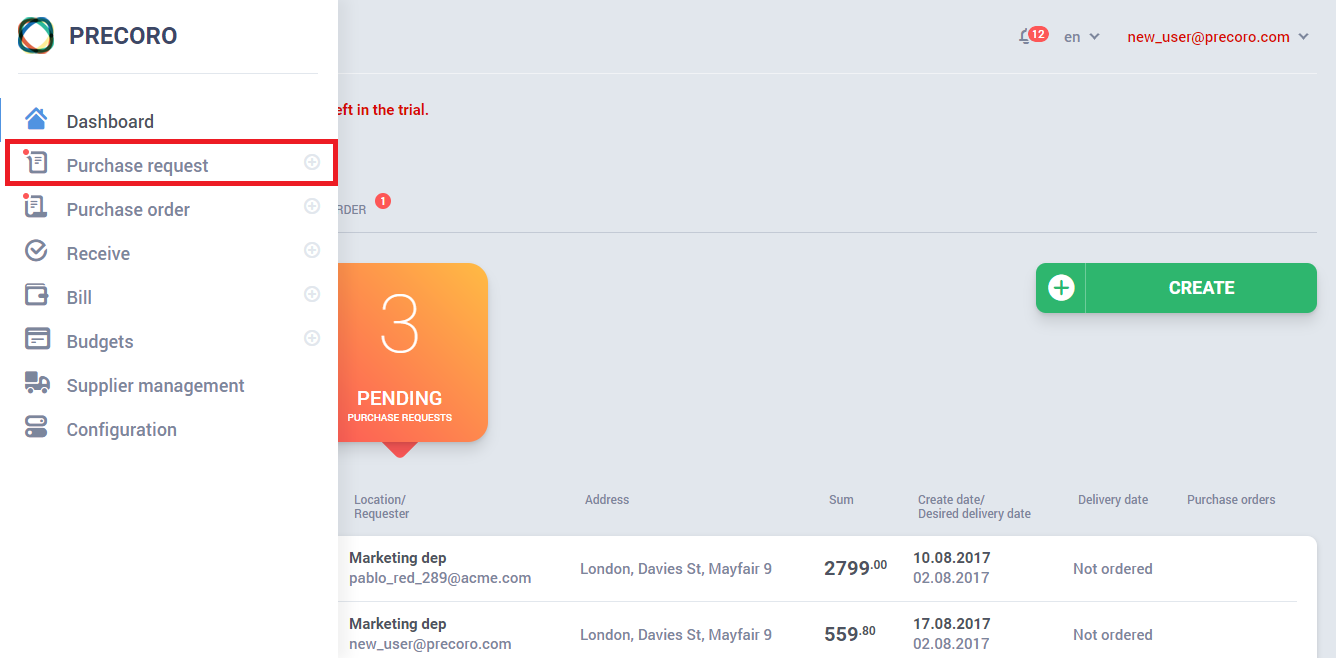Click the Create date/Desired delivery date header
This screenshot has height=658, width=1336.
point(974,507)
